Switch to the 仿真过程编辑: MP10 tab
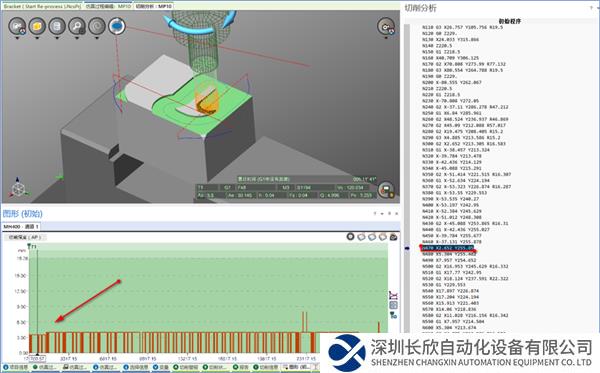Viewport: 600px width, 373px height. 108,7
